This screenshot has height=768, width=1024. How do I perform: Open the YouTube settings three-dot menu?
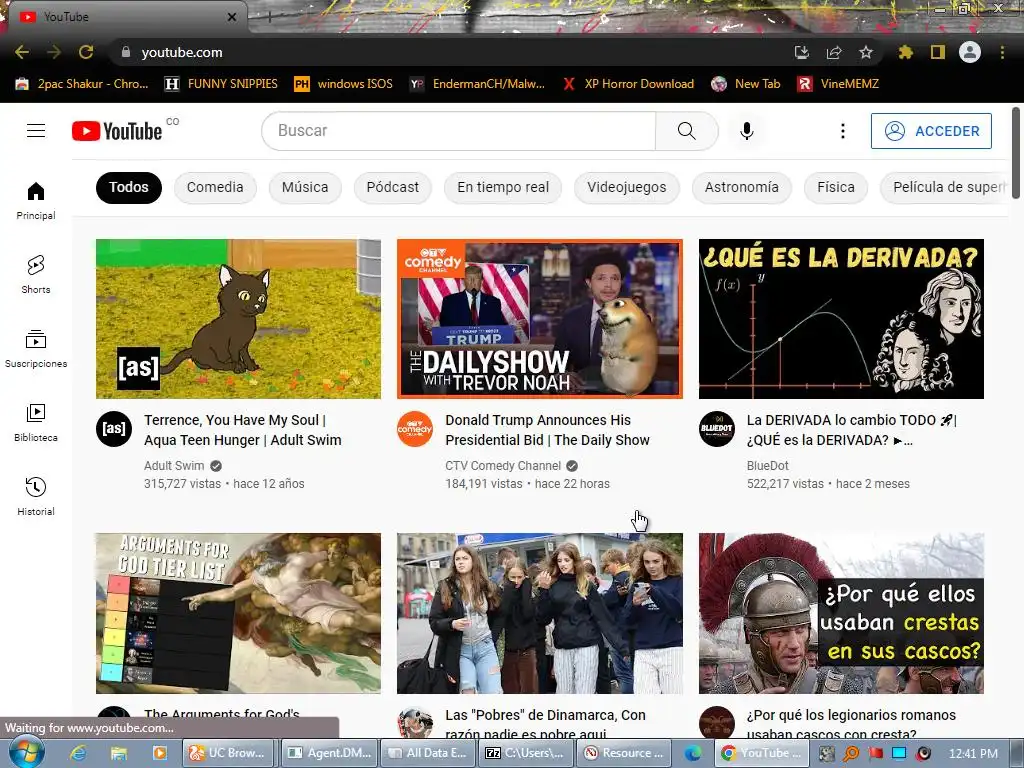click(842, 131)
